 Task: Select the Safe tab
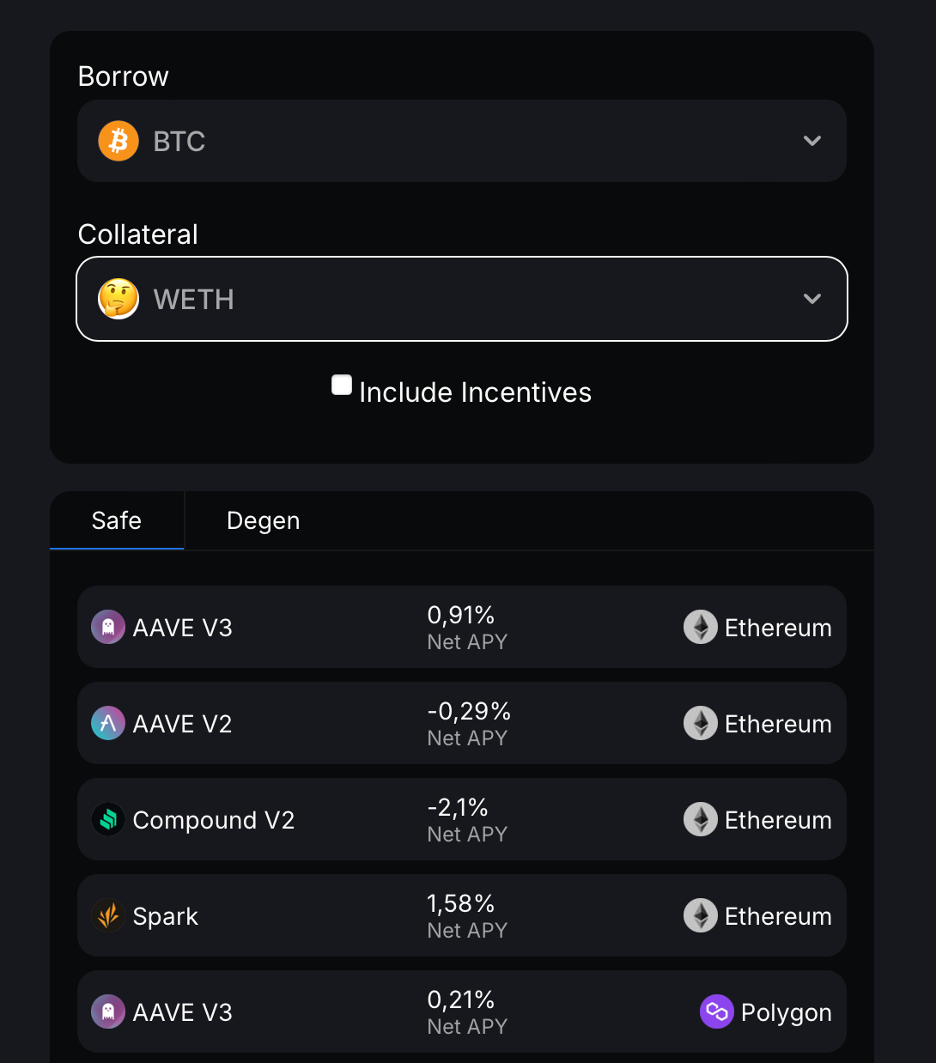point(116,521)
